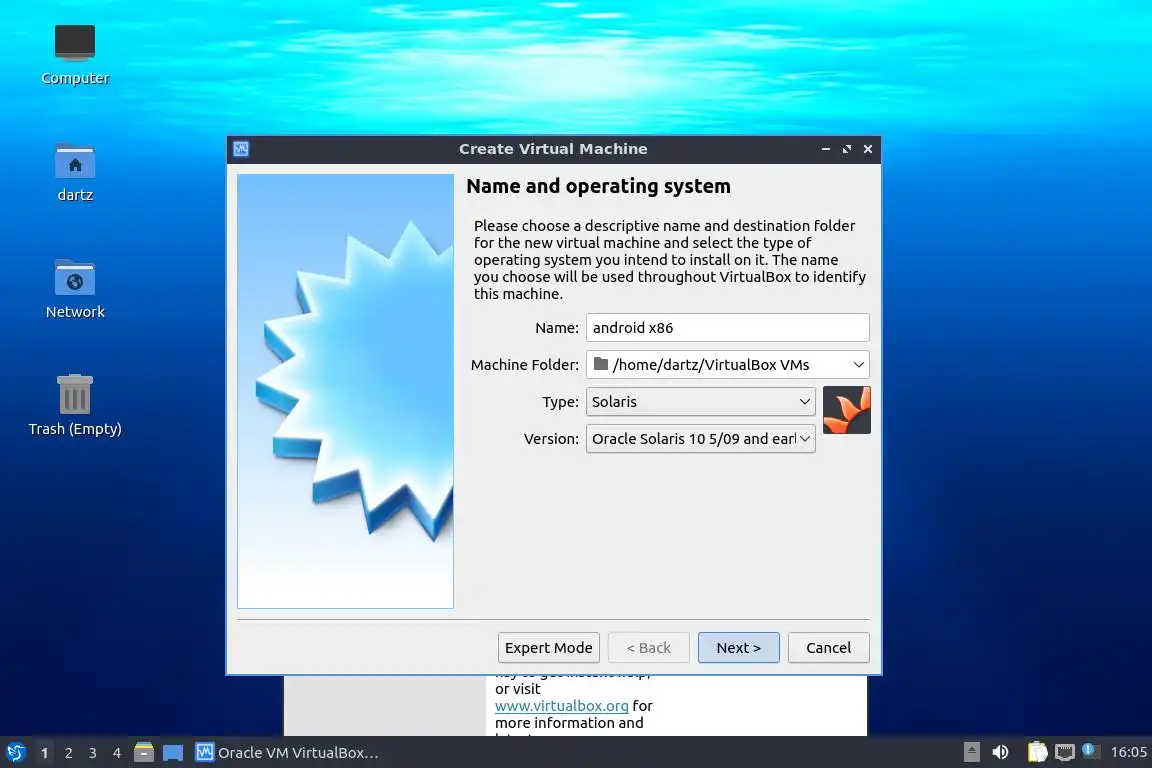Open the www.virtualbox.org link
The height and width of the screenshot is (768, 1152).
tap(561, 706)
